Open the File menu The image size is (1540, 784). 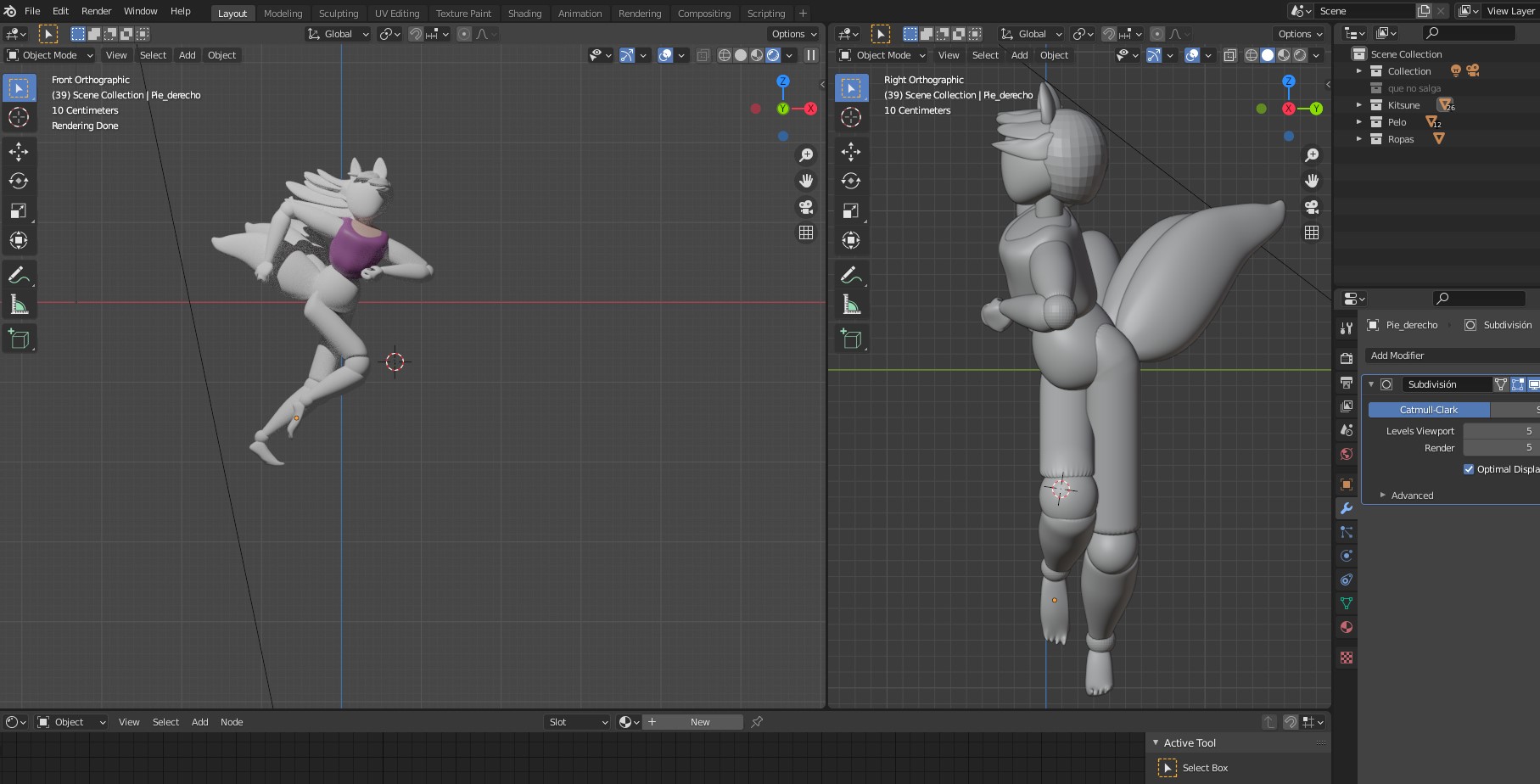[x=32, y=11]
